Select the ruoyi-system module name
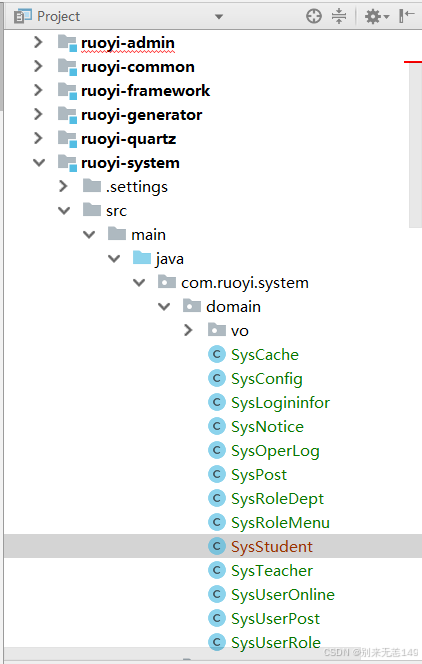Image resolution: width=422 pixels, height=664 pixels. tap(130, 163)
